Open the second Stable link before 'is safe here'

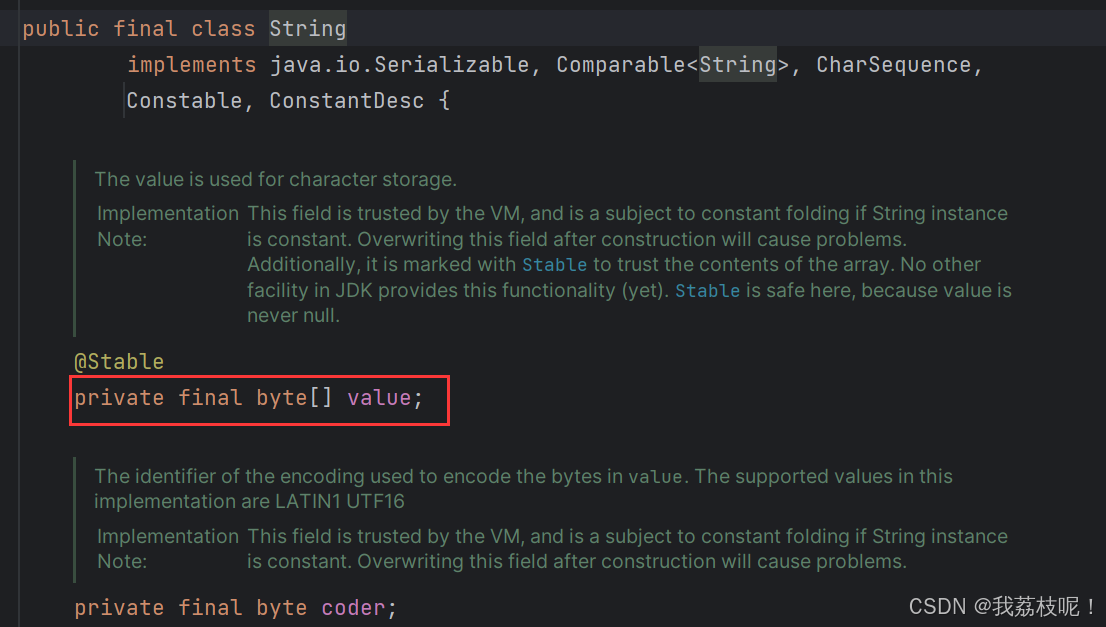tap(707, 291)
